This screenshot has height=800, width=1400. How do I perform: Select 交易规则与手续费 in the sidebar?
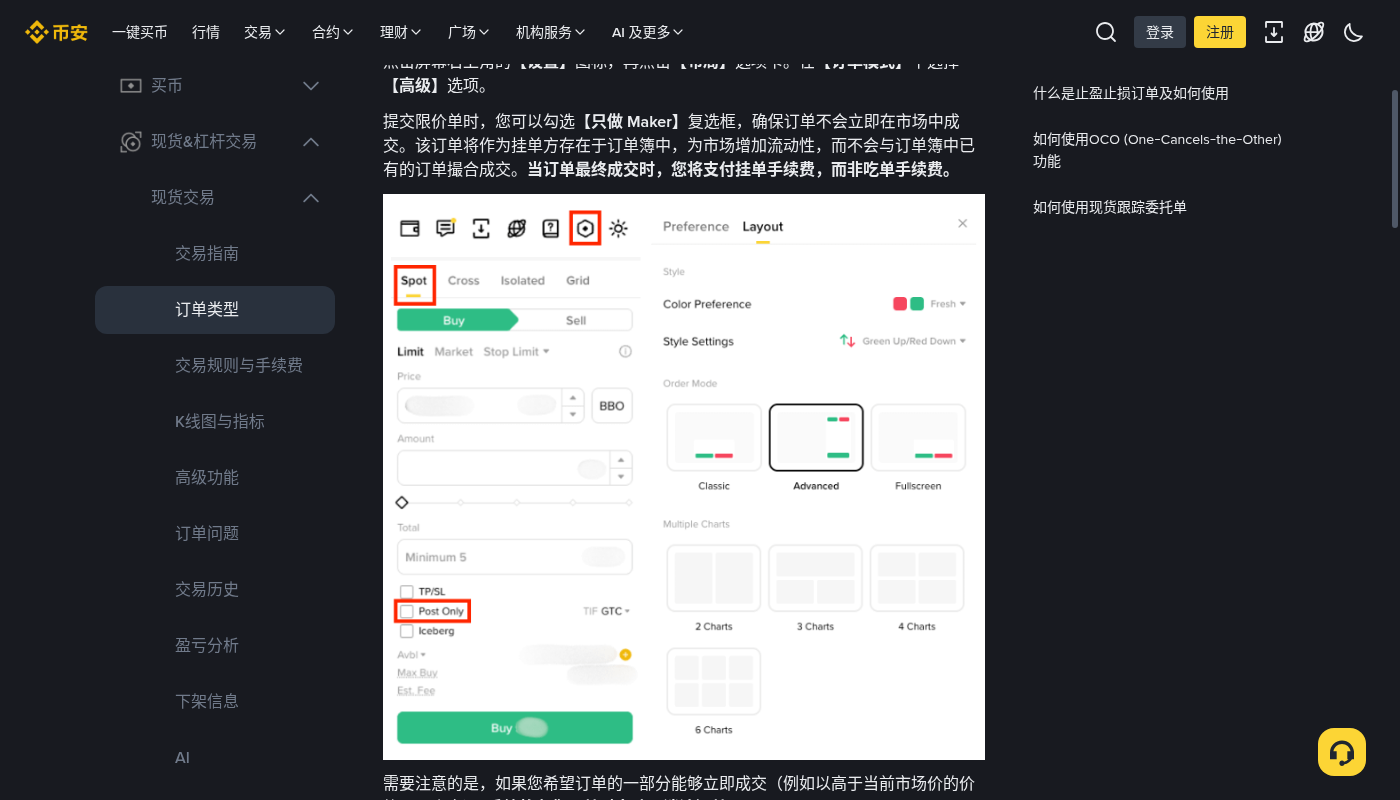[x=215, y=366]
